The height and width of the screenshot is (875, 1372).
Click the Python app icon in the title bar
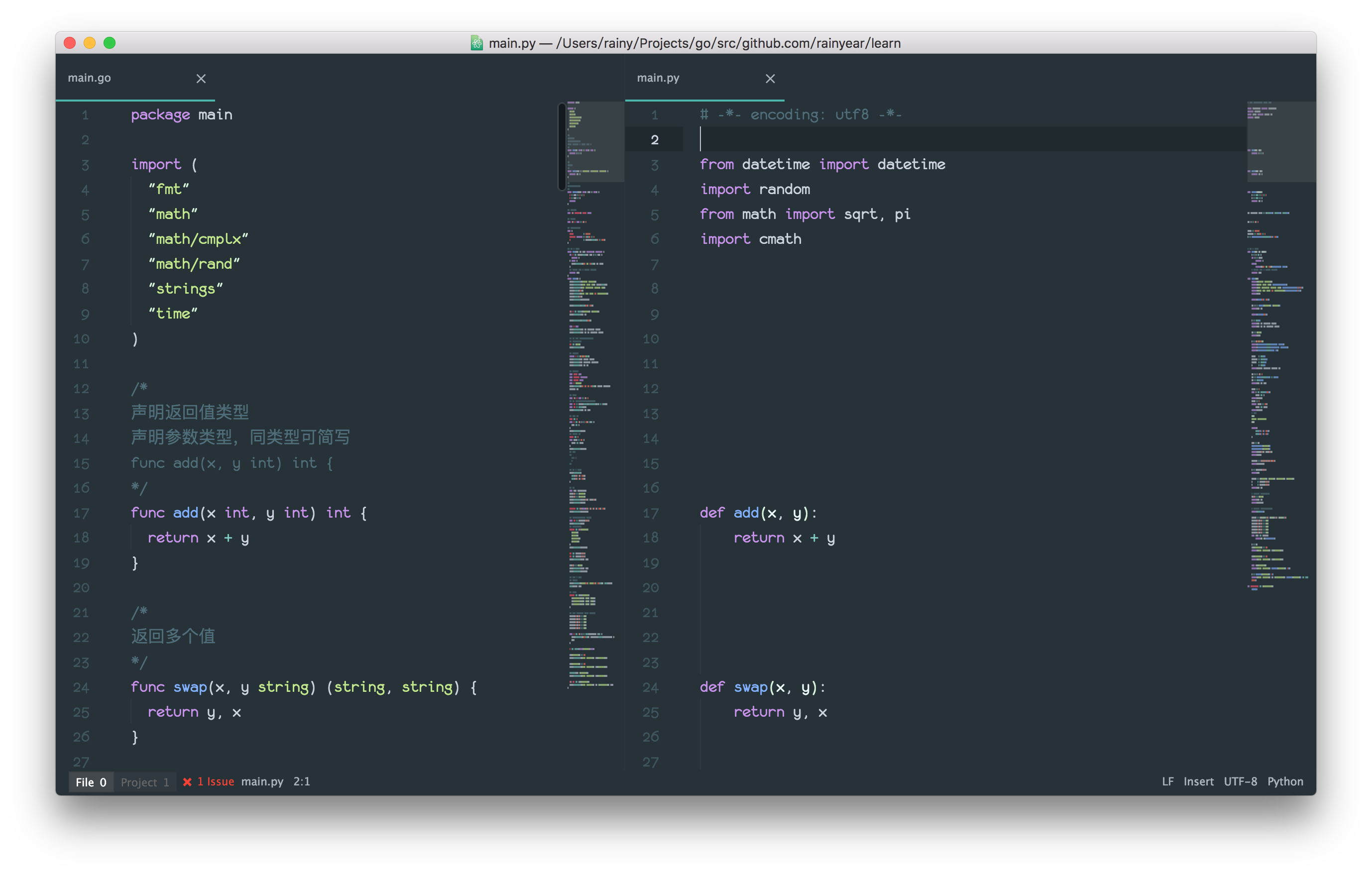point(476,43)
